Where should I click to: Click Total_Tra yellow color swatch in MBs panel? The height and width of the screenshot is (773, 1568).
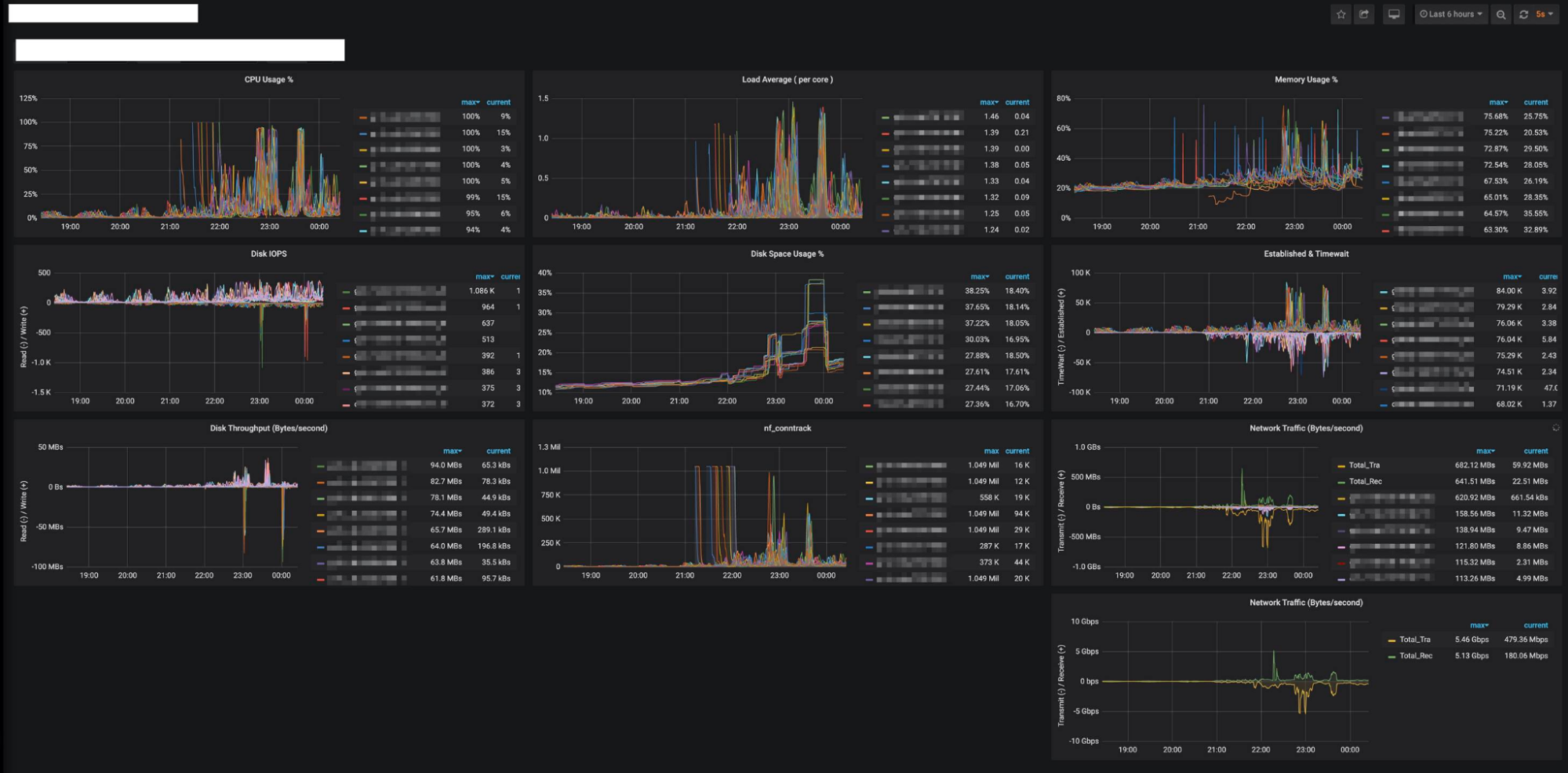tap(1341, 466)
